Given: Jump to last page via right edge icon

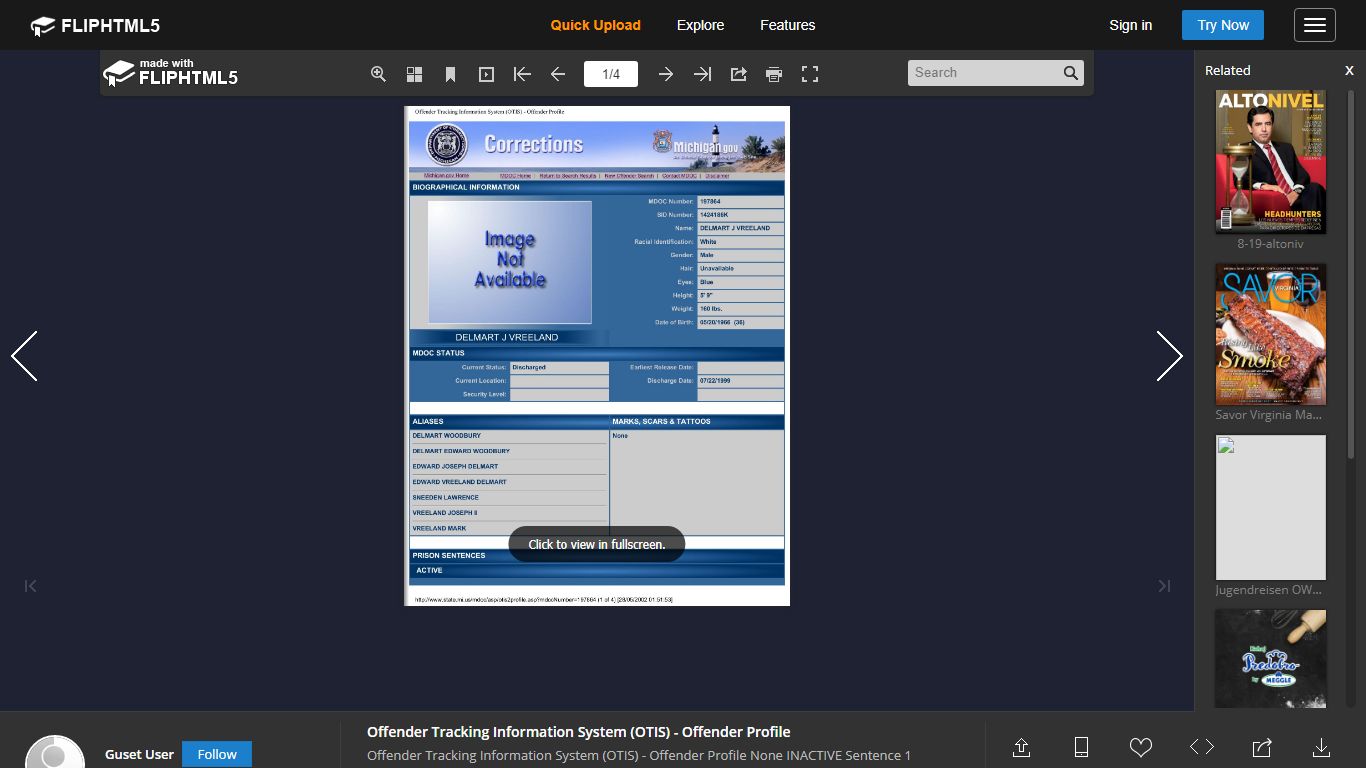Looking at the screenshot, I should [1164, 586].
